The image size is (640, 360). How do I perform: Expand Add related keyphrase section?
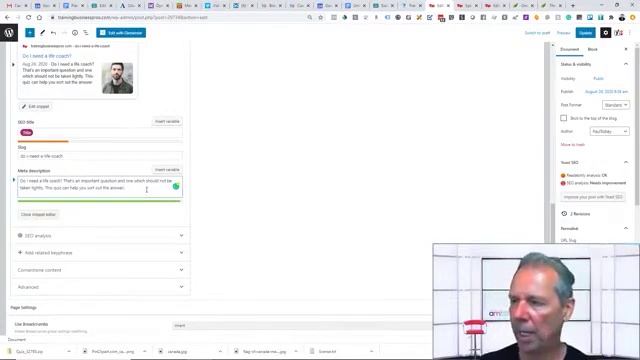point(100,253)
